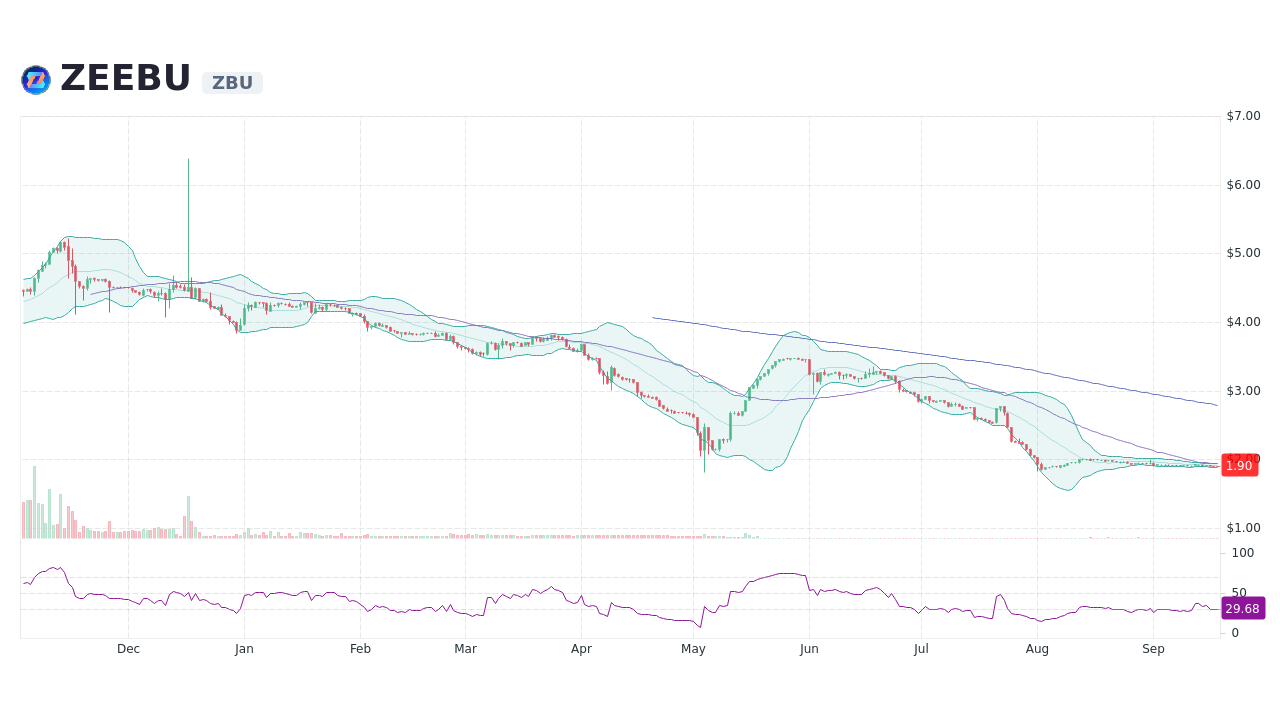The width and height of the screenshot is (1280, 720).
Task: Open the ZBU symbol selector
Action: click(232, 82)
